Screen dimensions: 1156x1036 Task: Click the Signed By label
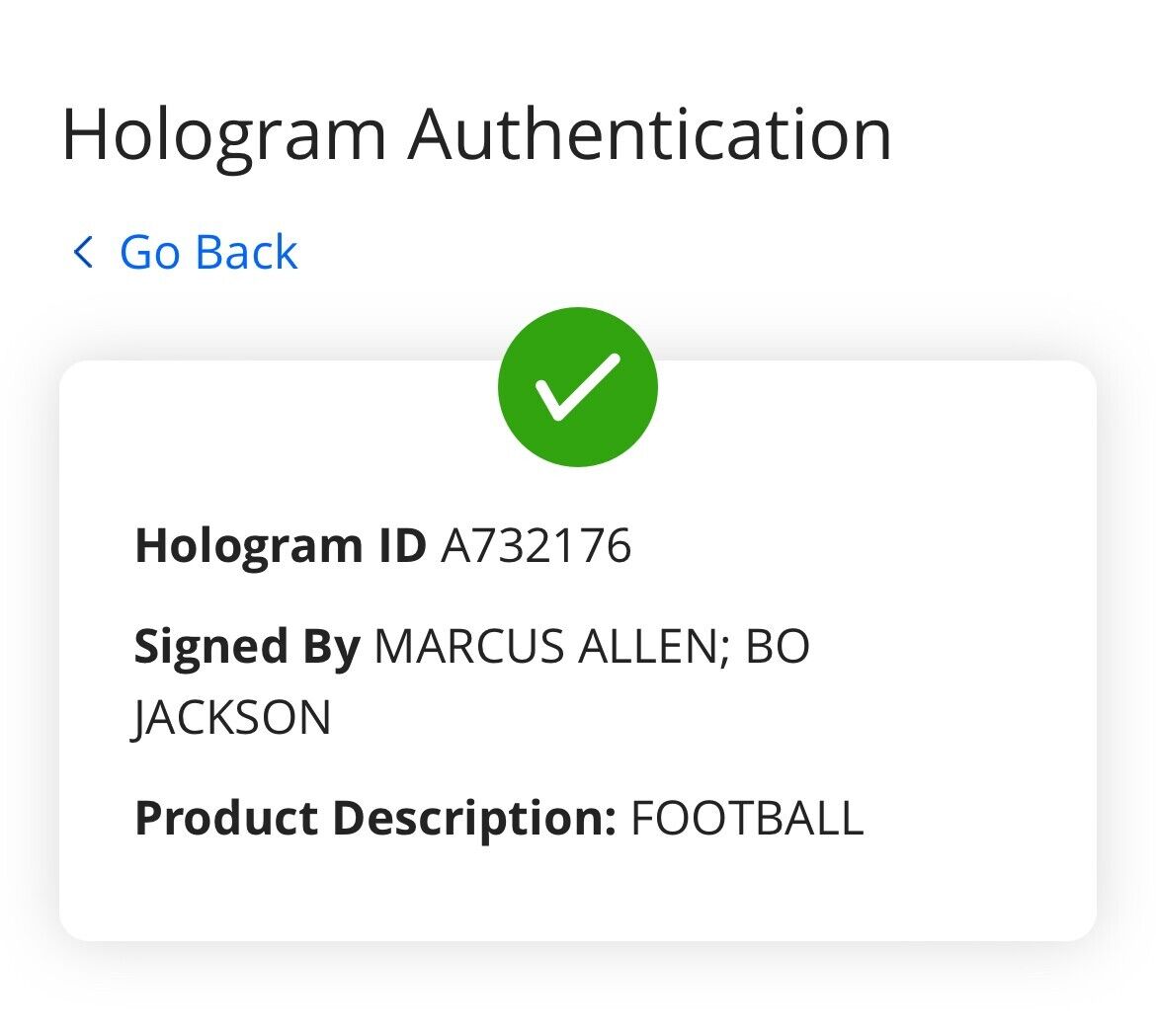pos(247,648)
